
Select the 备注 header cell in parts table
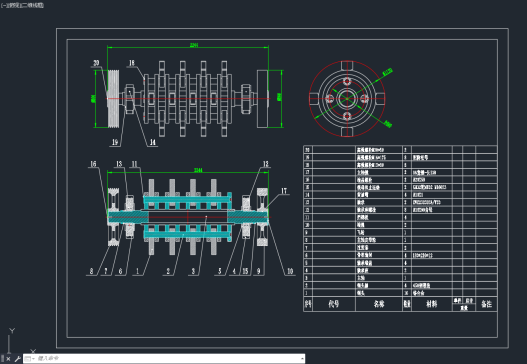coord(486,304)
